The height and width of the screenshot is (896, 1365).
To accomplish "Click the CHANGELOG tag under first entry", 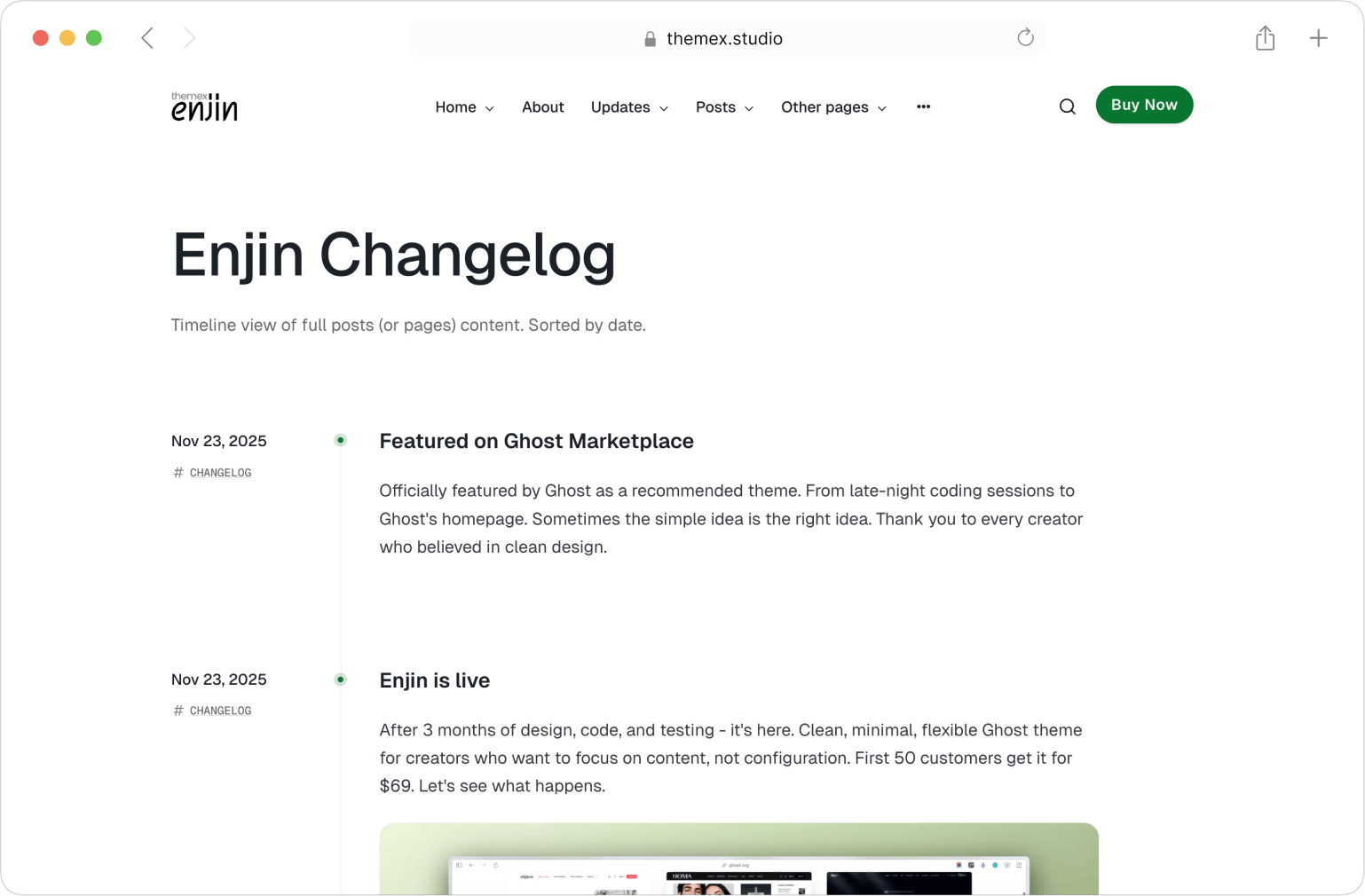I will point(219,473).
